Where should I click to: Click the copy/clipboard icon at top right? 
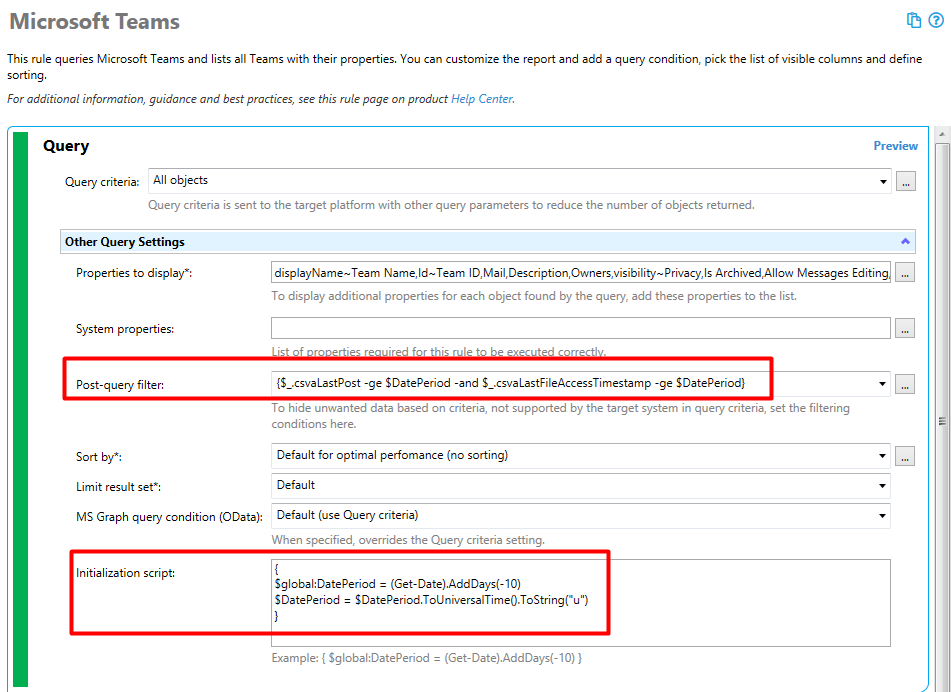click(913, 20)
